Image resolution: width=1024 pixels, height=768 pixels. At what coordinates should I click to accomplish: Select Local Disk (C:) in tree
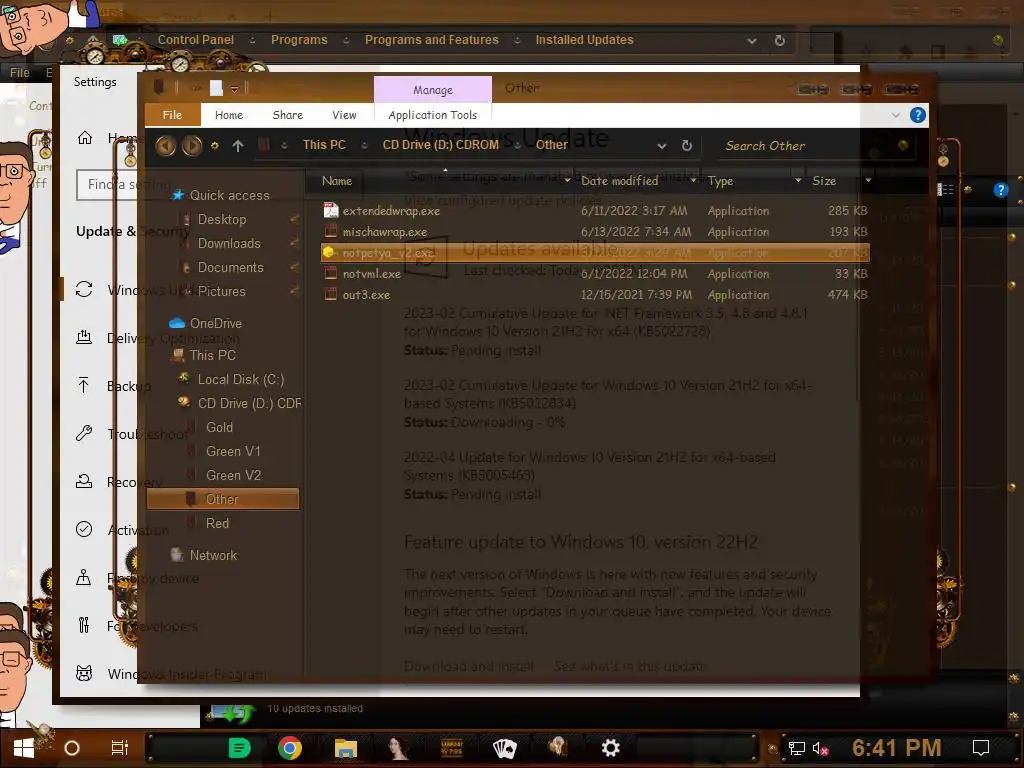click(241, 379)
